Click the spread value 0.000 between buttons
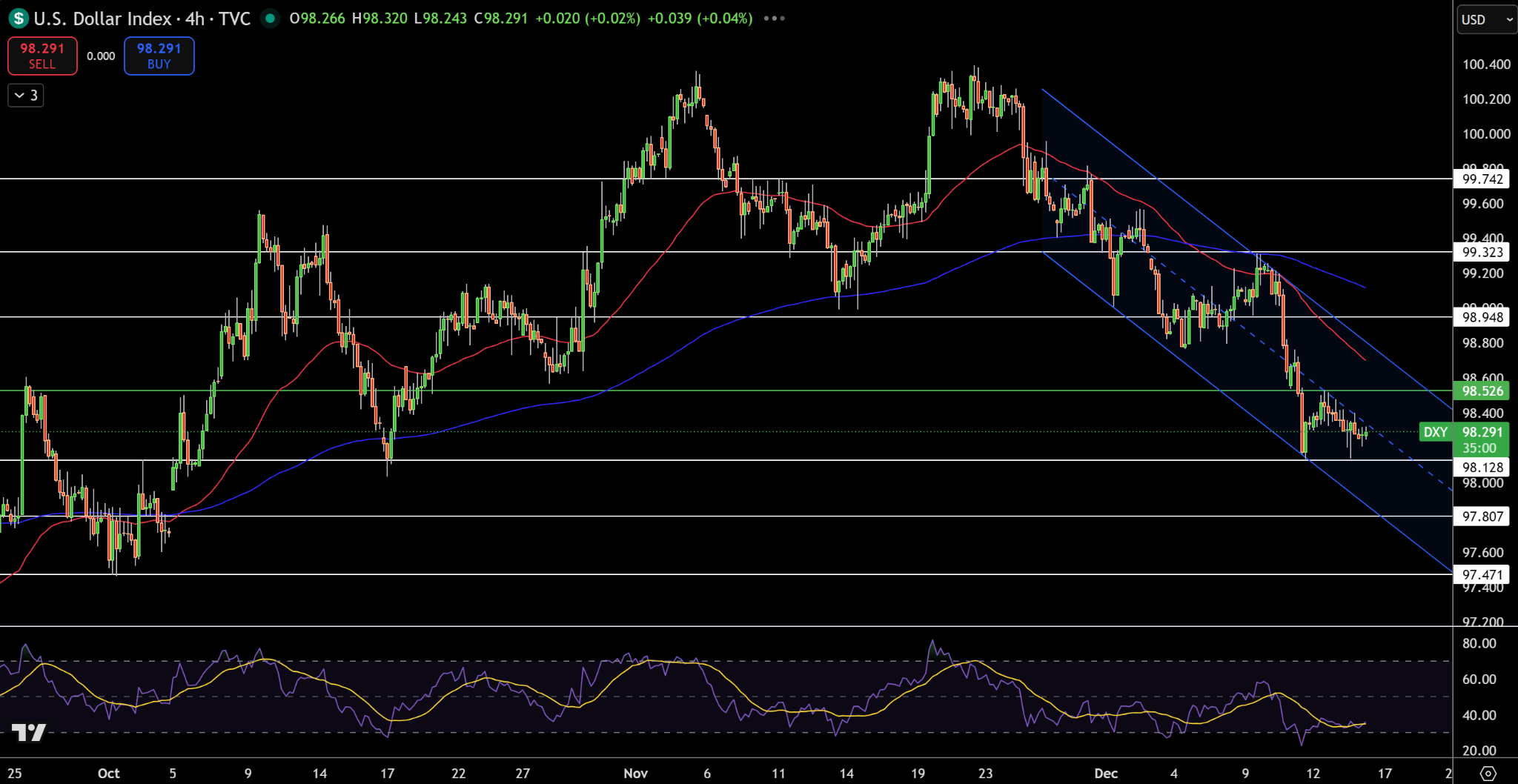1518x784 pixels. pos(101,56)
